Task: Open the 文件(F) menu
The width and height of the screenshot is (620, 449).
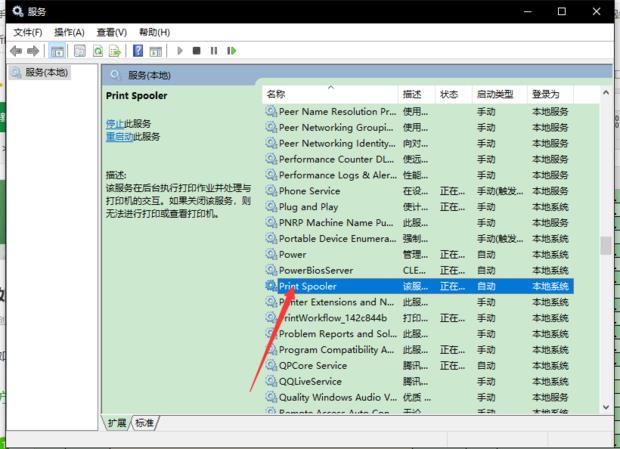Action: [28, 32]
